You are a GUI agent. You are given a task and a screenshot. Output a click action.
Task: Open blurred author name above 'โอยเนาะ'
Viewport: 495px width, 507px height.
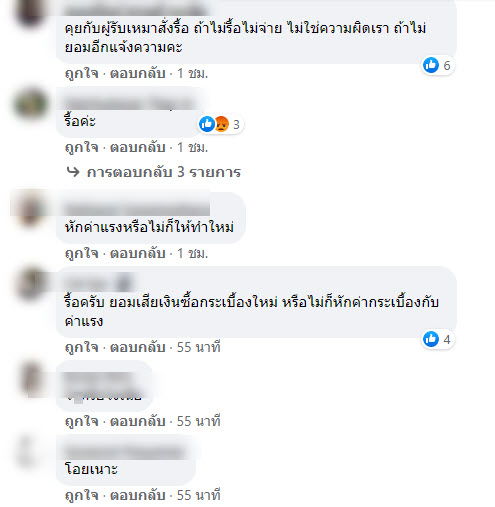[x=125, y=452]
